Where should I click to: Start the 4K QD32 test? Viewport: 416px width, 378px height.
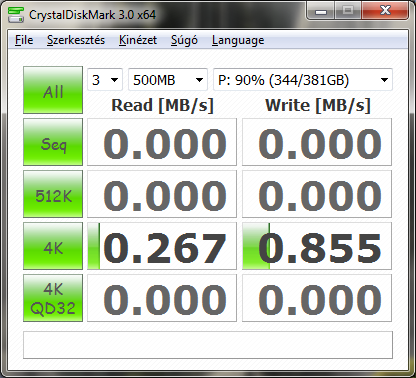tap(53, 298)
